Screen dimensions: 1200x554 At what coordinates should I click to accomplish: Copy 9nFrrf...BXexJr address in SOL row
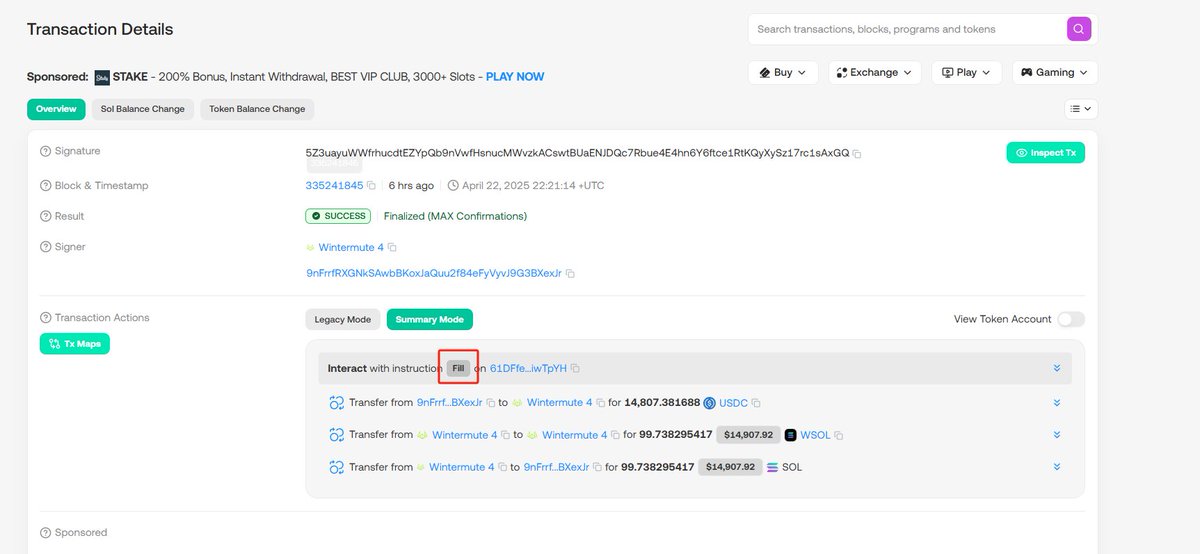coord(598,467)
